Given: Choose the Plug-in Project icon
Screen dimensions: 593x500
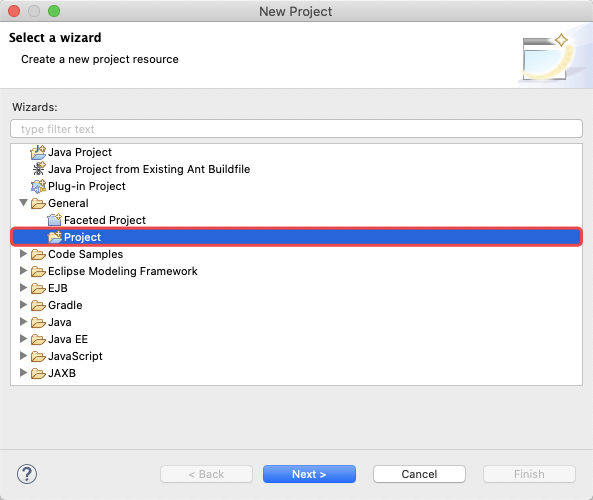Looking at the screenshot, I should point(38,186).
